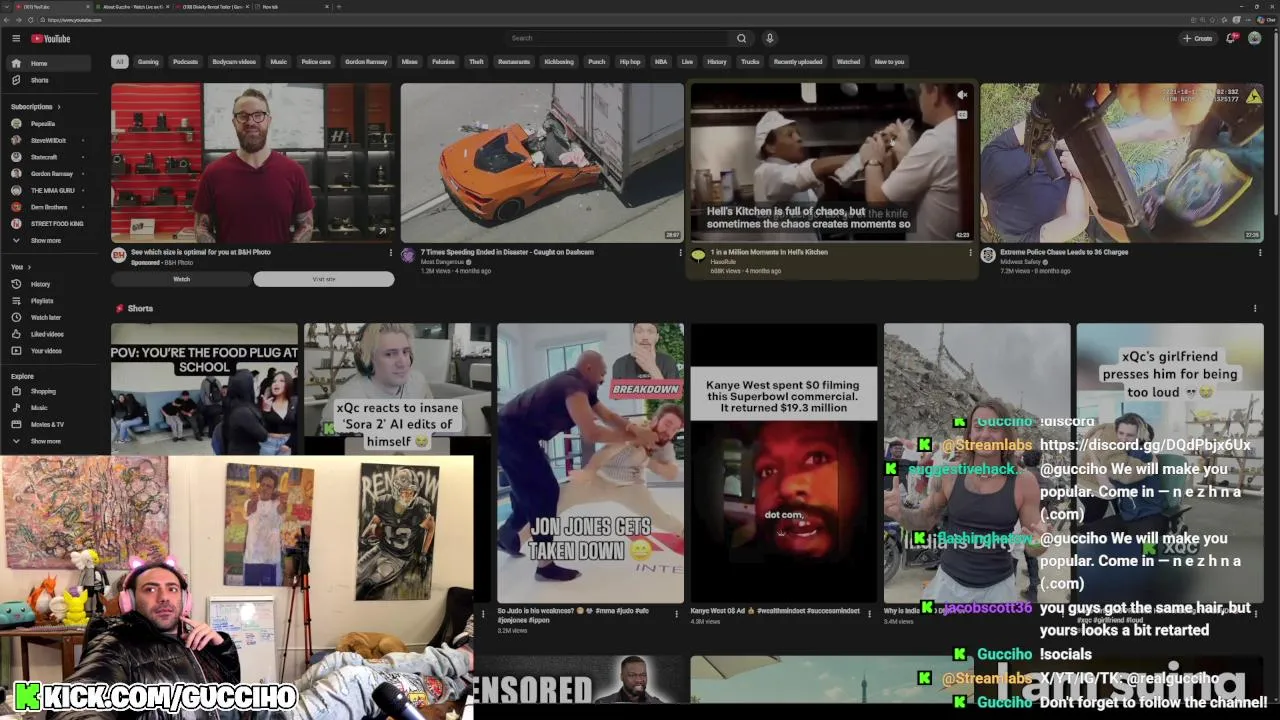Select the Police cars chip
This screenshot has width=1280, height=720.
click(x=316, y=62)
